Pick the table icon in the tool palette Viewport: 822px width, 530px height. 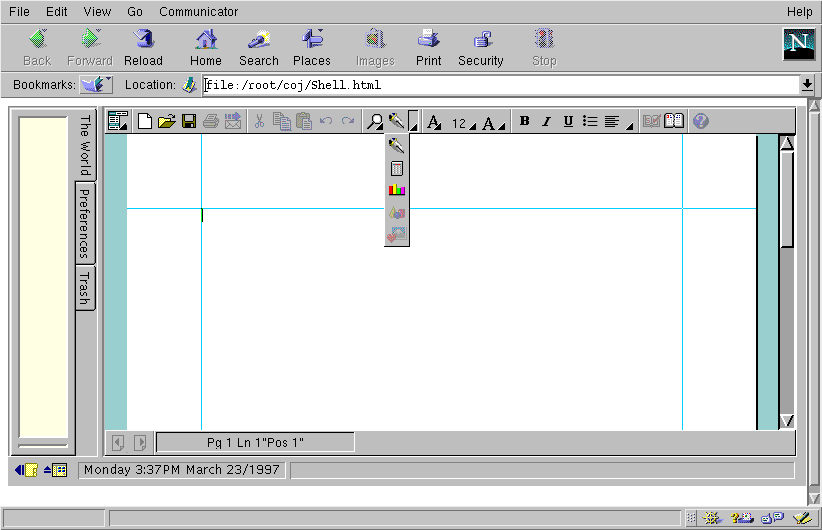point(397,168)
